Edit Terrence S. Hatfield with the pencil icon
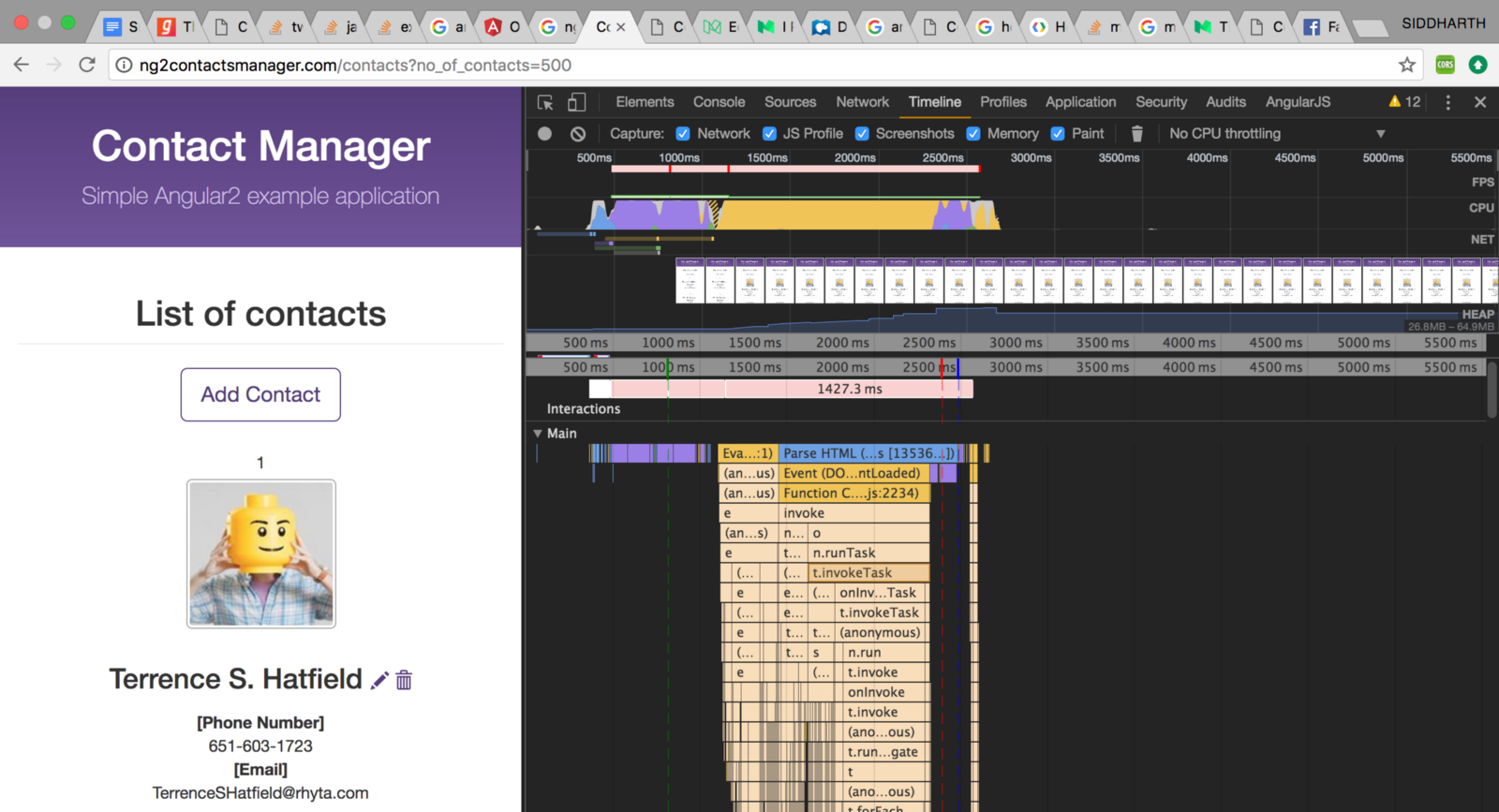 379,680
